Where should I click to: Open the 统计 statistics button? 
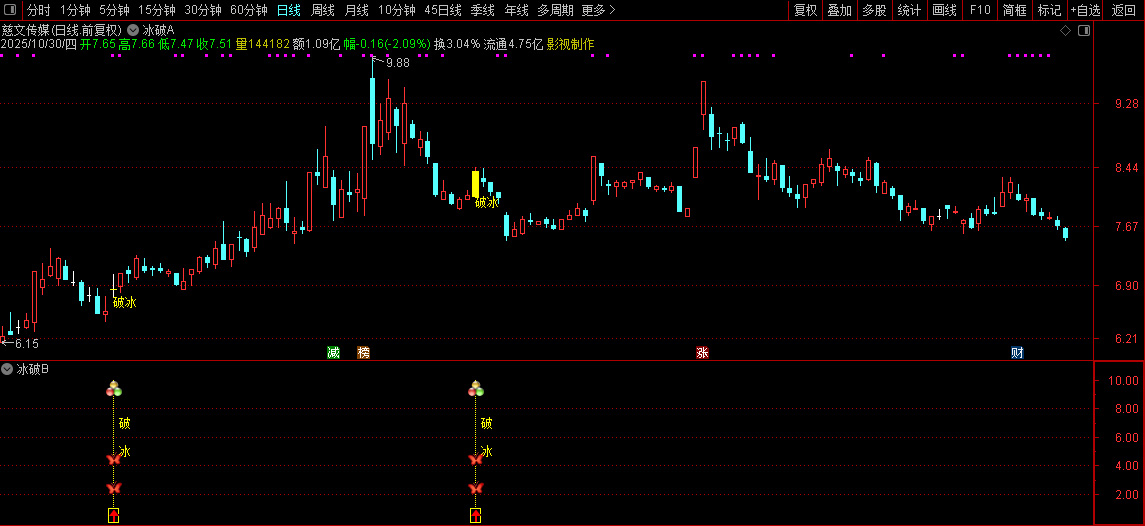[x=909, y=10]
